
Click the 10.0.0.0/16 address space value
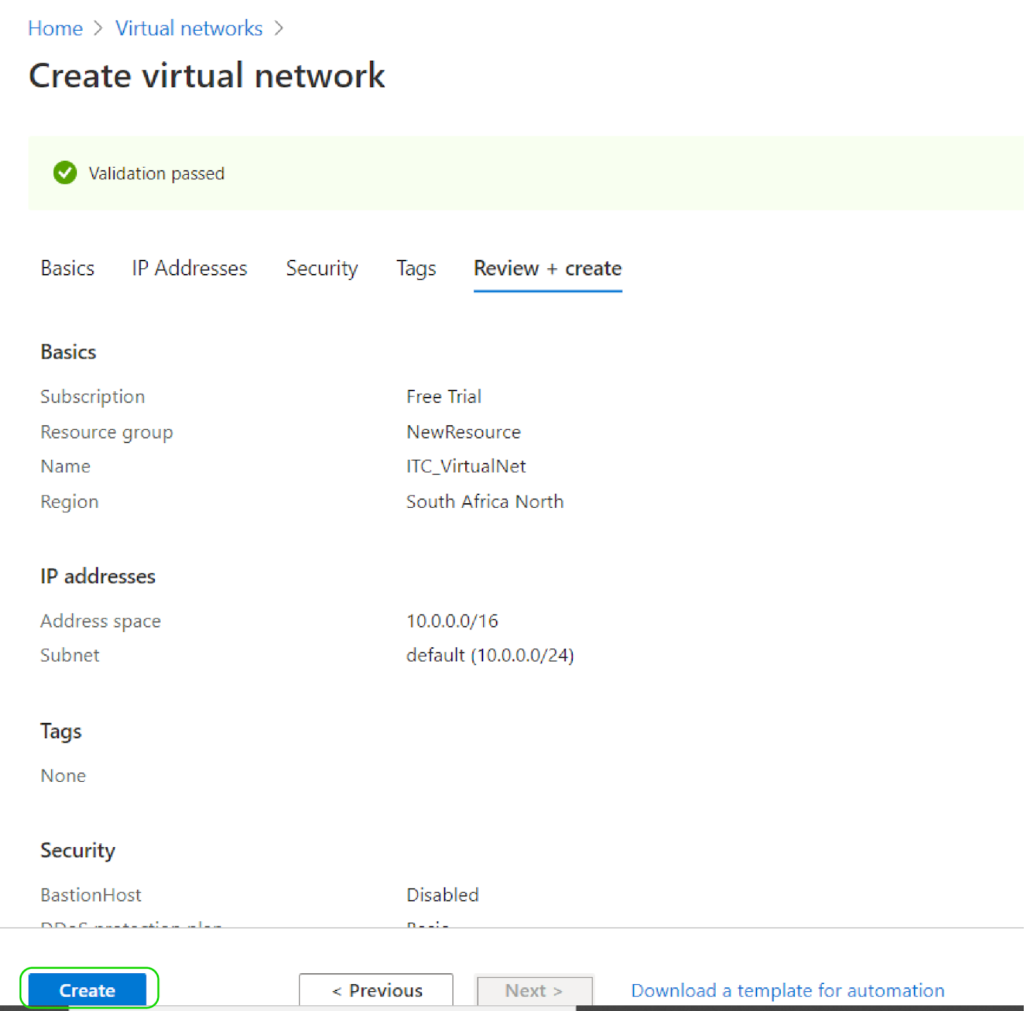[x=452, y=620]
